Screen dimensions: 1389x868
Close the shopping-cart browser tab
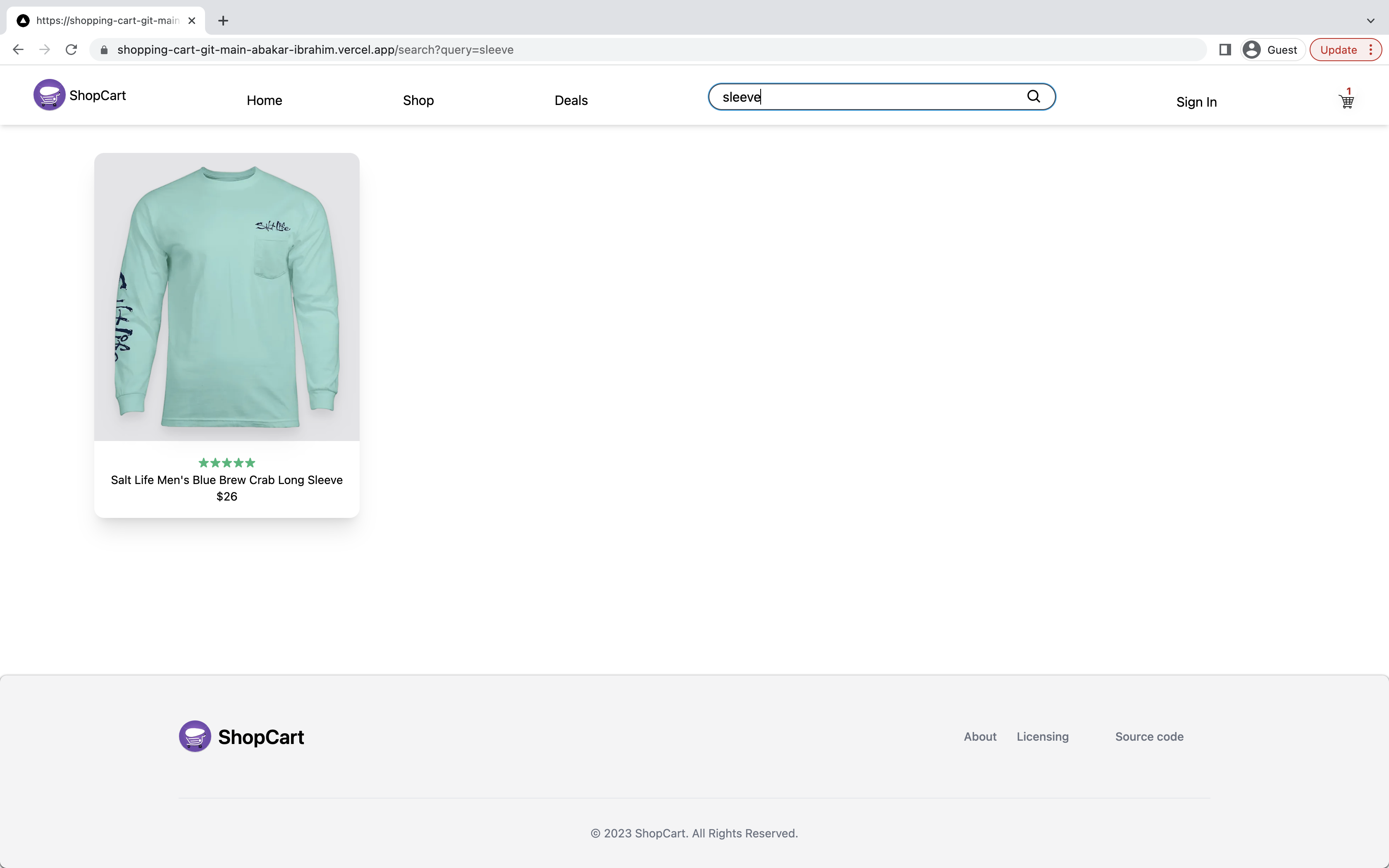click(192, 21)
